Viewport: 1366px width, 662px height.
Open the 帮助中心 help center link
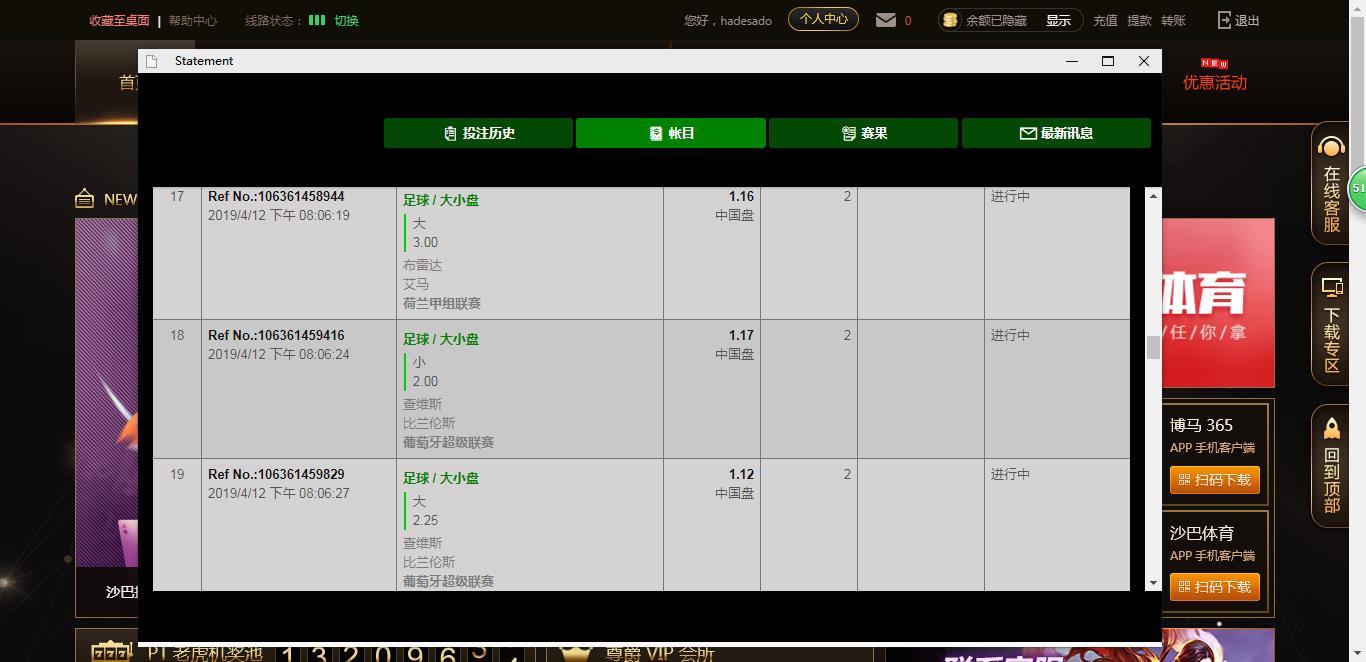tap(193, 20)
